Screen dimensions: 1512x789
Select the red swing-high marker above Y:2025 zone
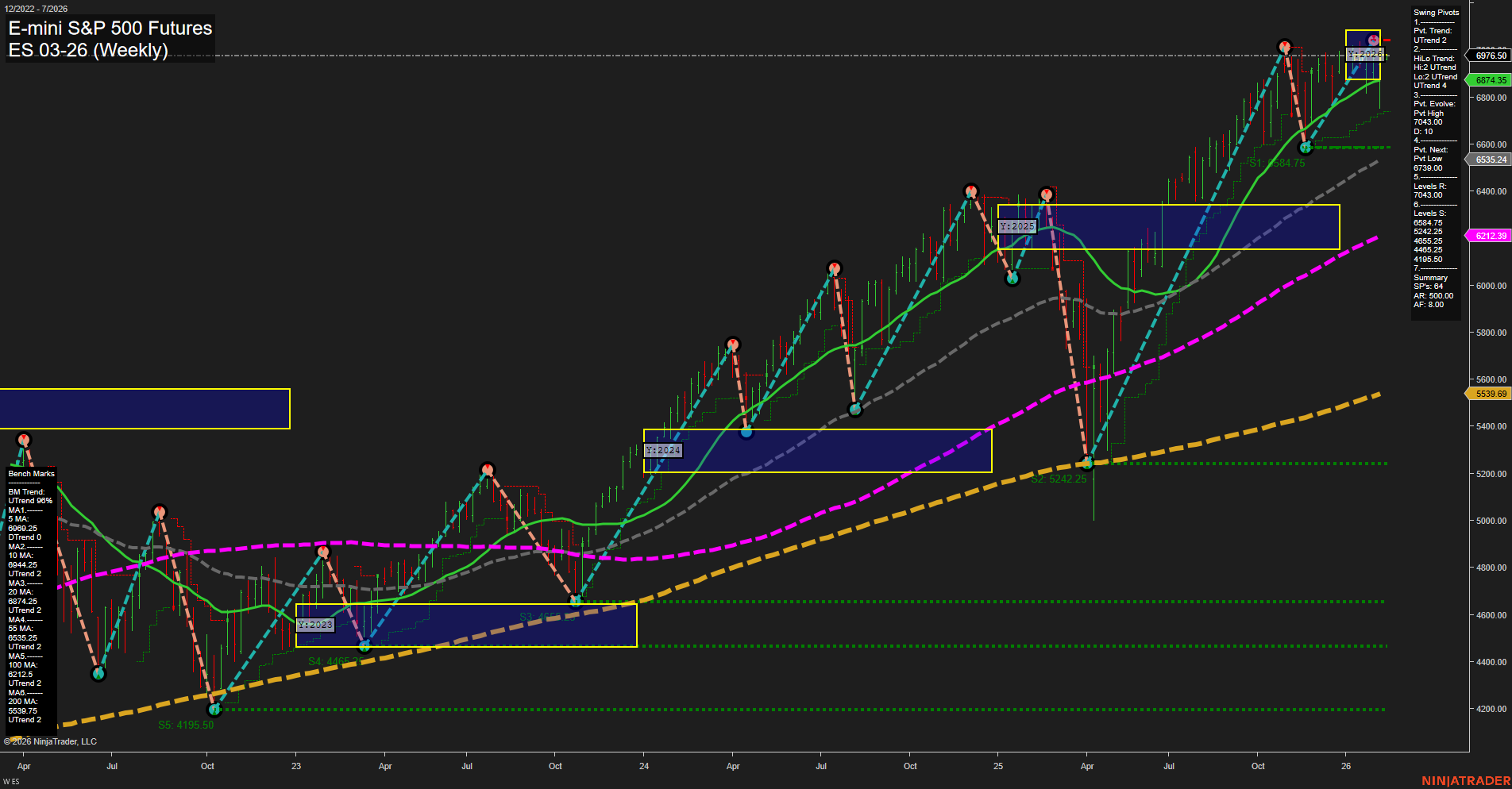click(x=1047, y=192)
